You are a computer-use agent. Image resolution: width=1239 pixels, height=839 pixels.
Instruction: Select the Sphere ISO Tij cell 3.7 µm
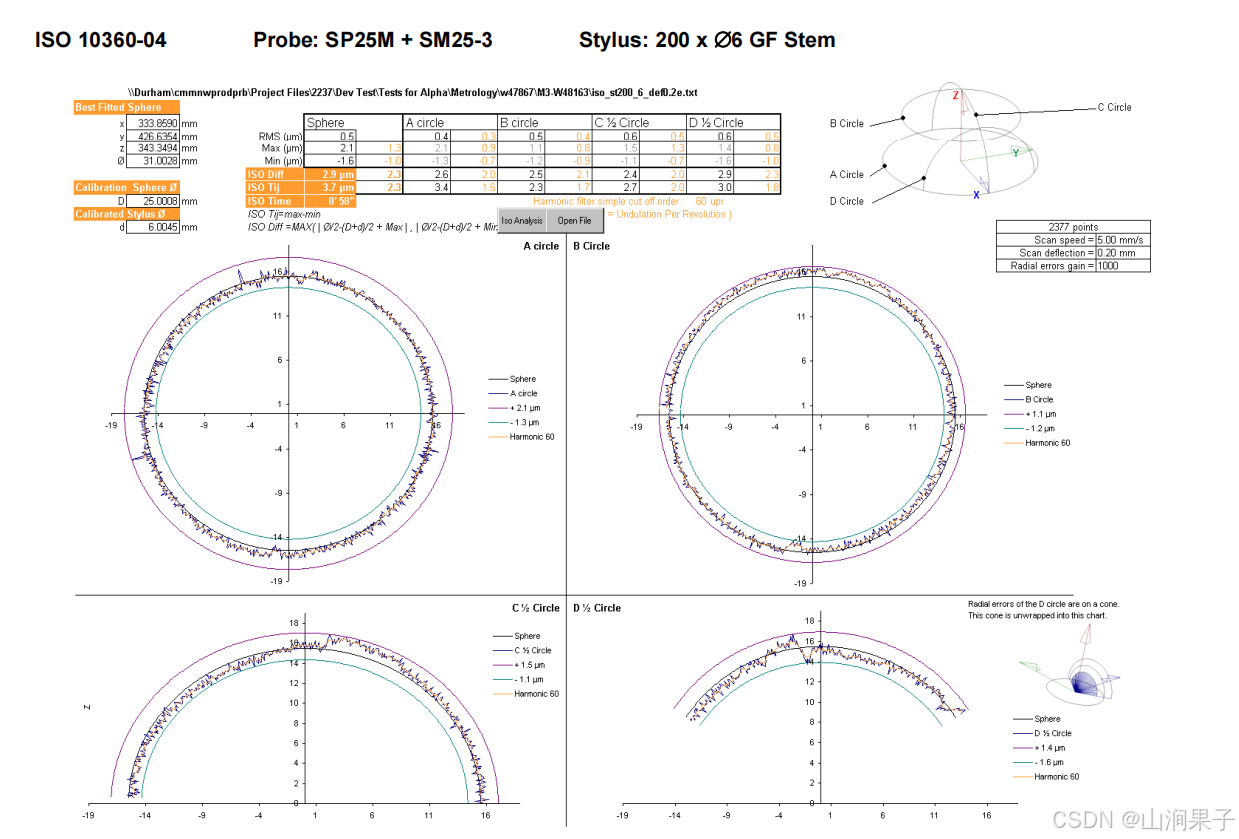click(331, 187)
